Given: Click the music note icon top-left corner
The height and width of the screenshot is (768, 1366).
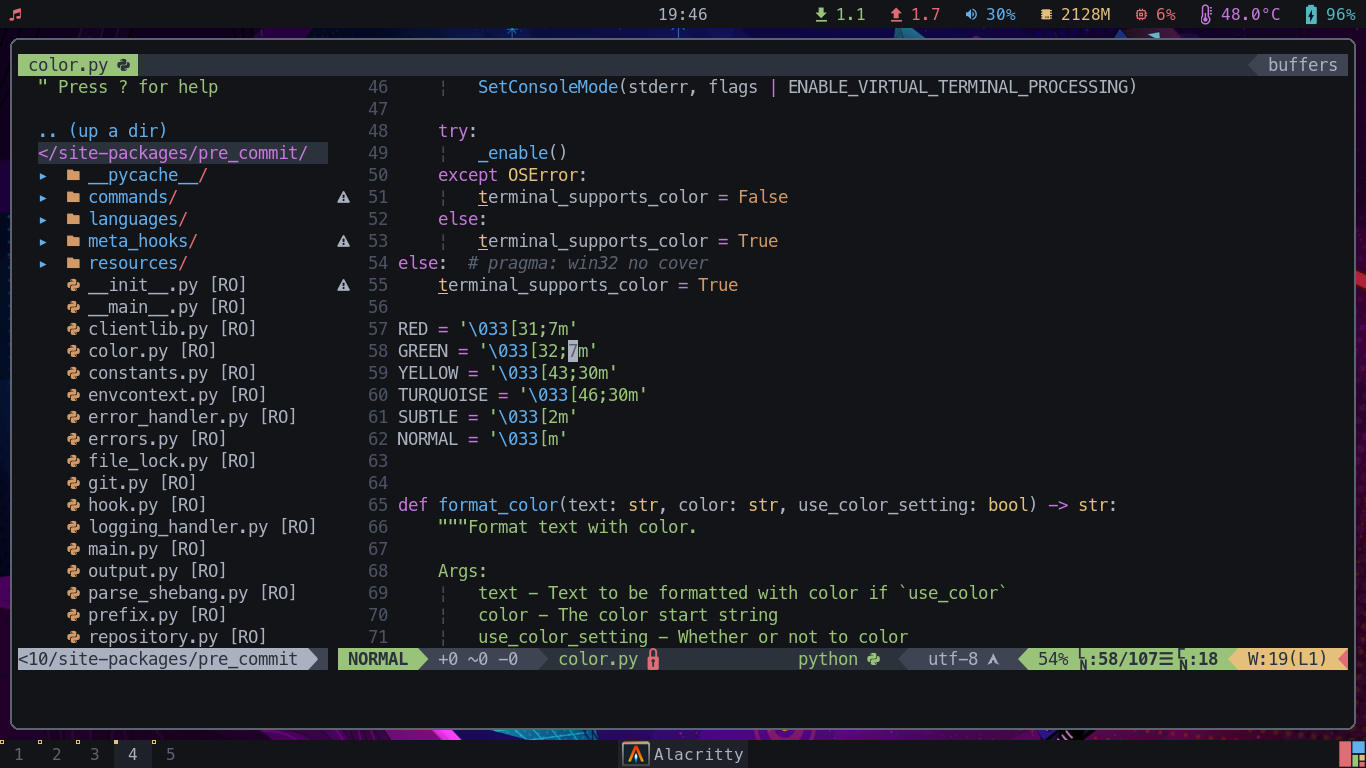Looking at the screenshot, I should click(13, 13).
